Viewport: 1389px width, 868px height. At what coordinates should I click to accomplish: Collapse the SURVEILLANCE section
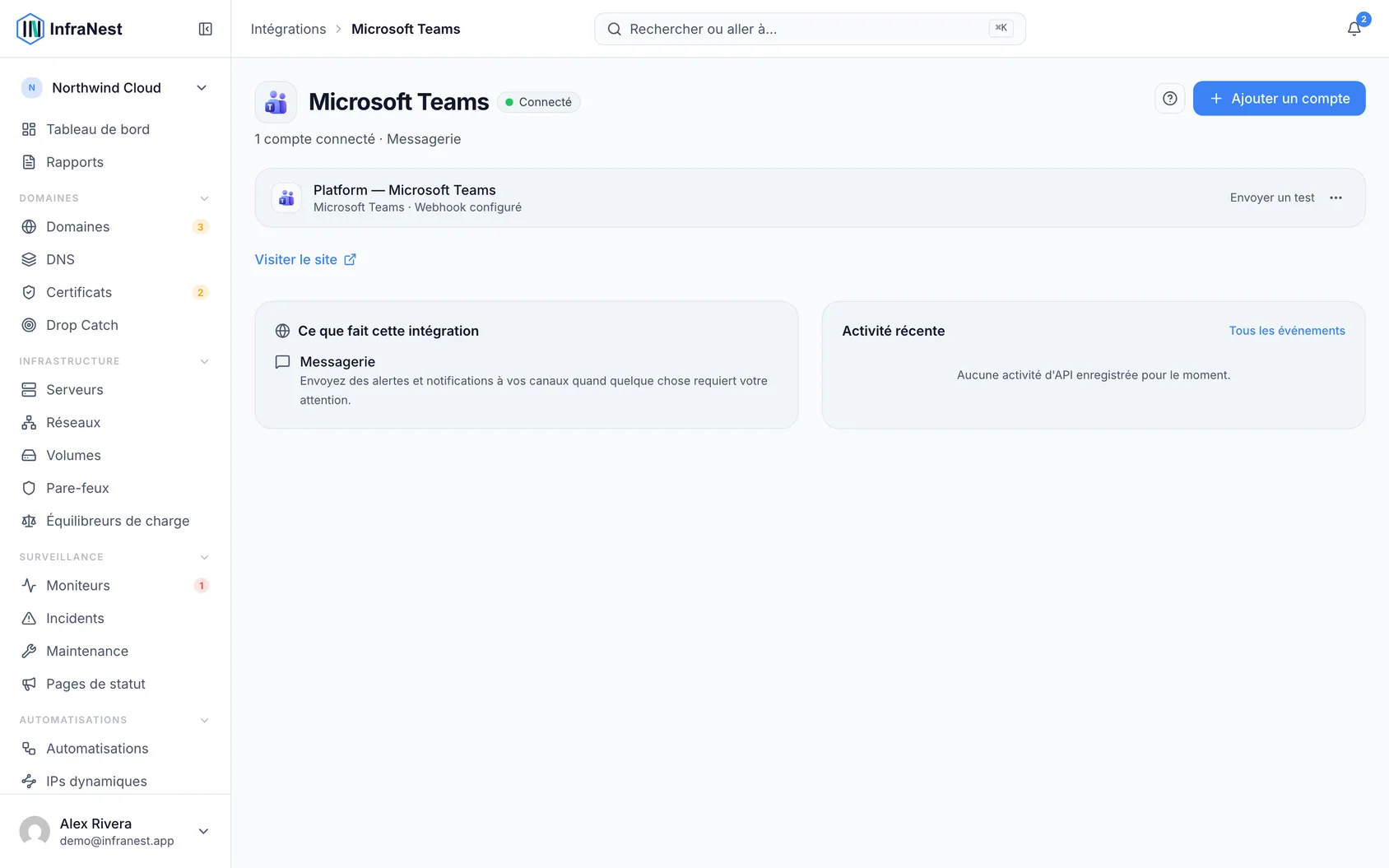(204, 557)
